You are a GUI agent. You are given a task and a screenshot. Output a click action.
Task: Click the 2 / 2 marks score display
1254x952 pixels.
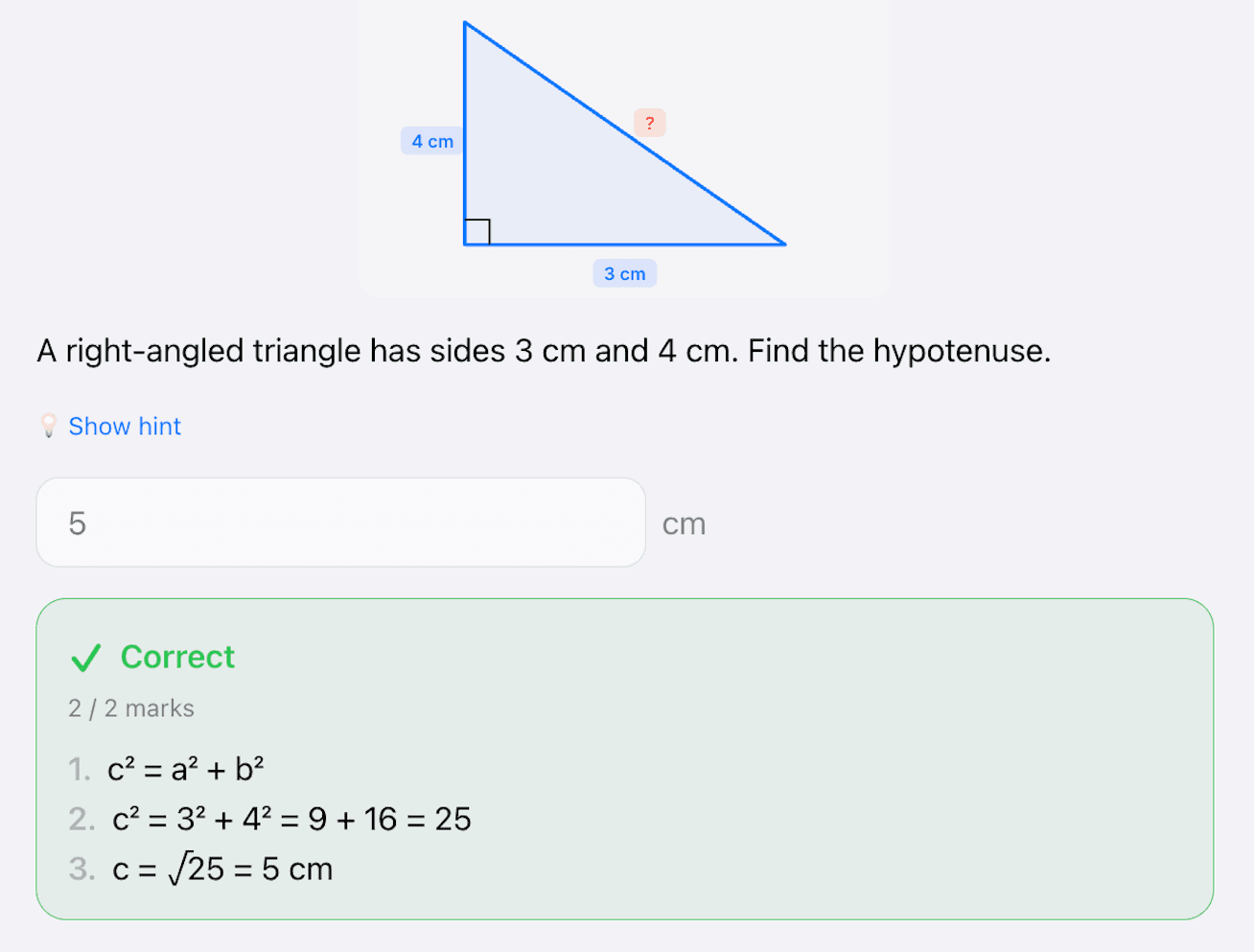(131, 708)
